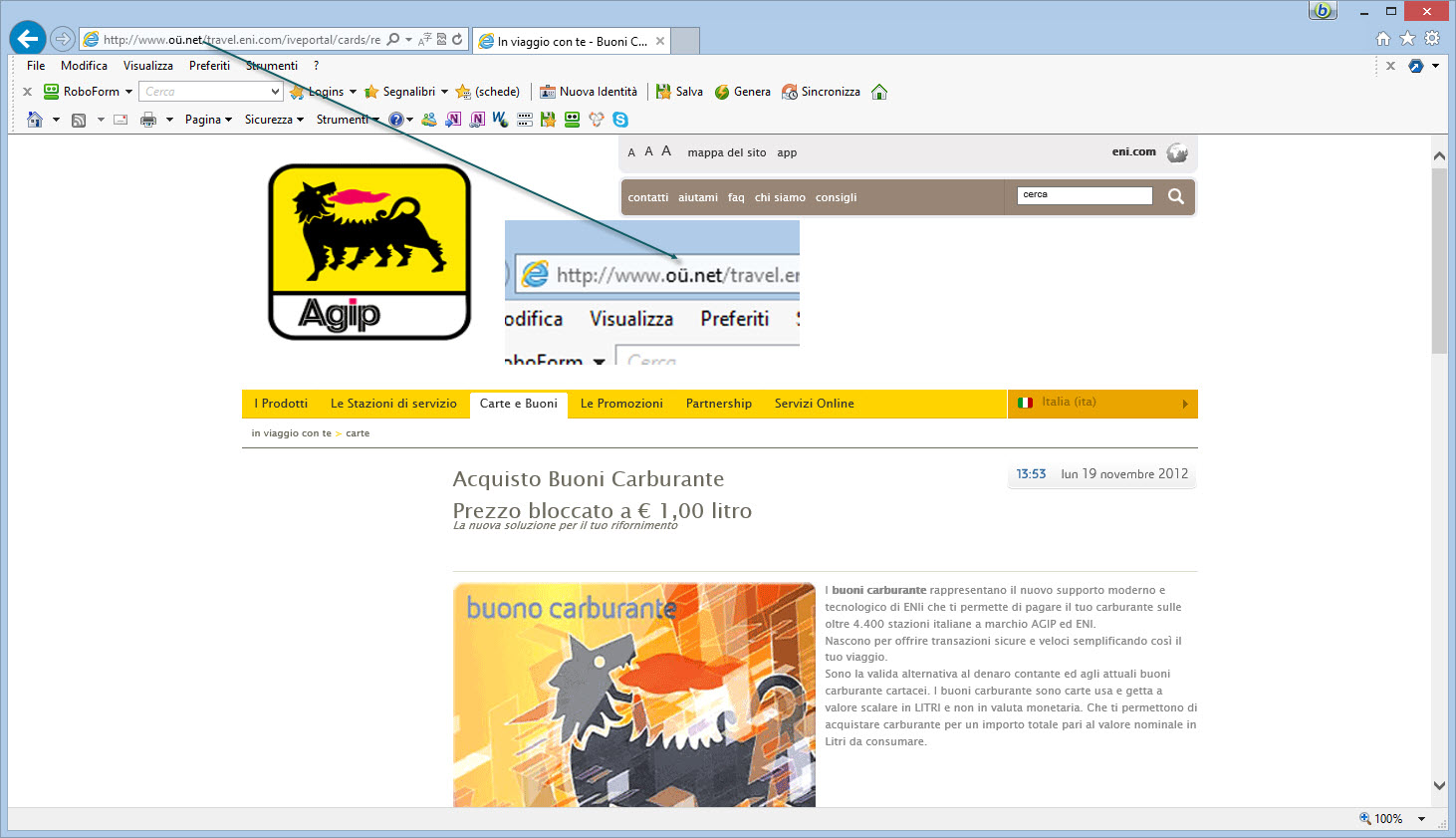
Task: Expand the RoboForm Cerca combo box
Action: pyautogui.click(x=275, y=92)
